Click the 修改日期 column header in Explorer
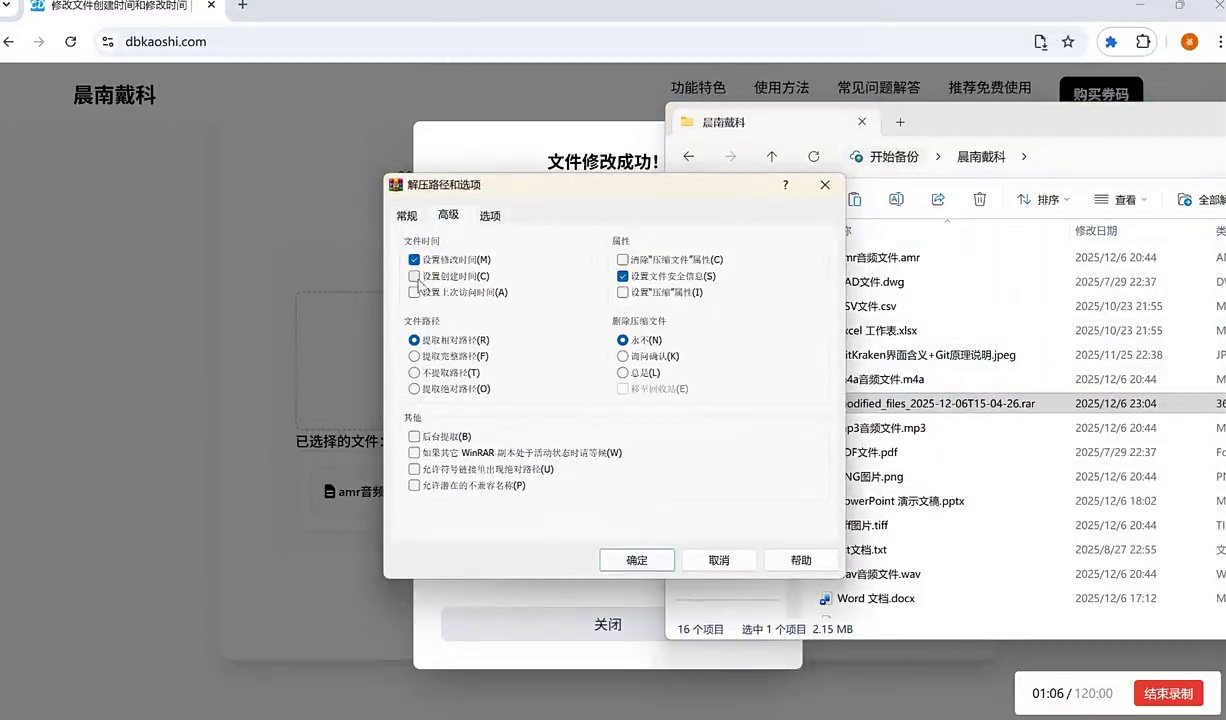The height and width of the screenshot is (720, 1226). [x=1096, y=231]
